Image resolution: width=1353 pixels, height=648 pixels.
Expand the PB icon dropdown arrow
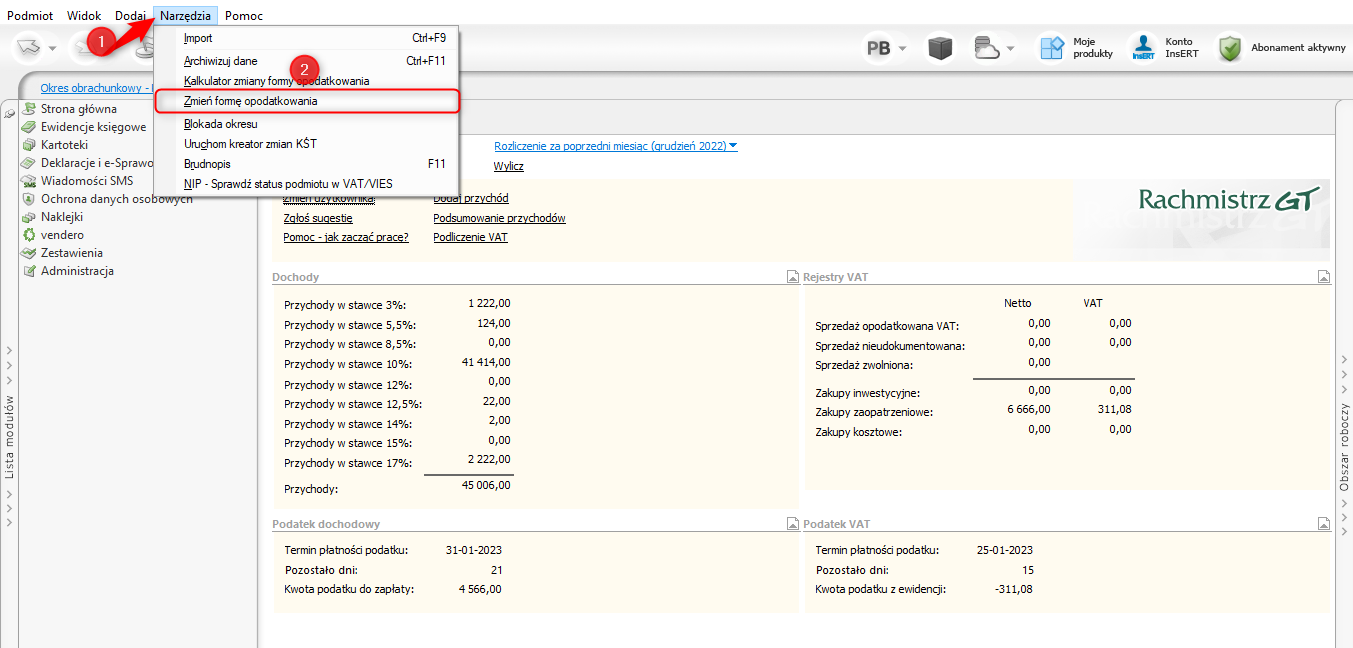[x=902, y=49]
